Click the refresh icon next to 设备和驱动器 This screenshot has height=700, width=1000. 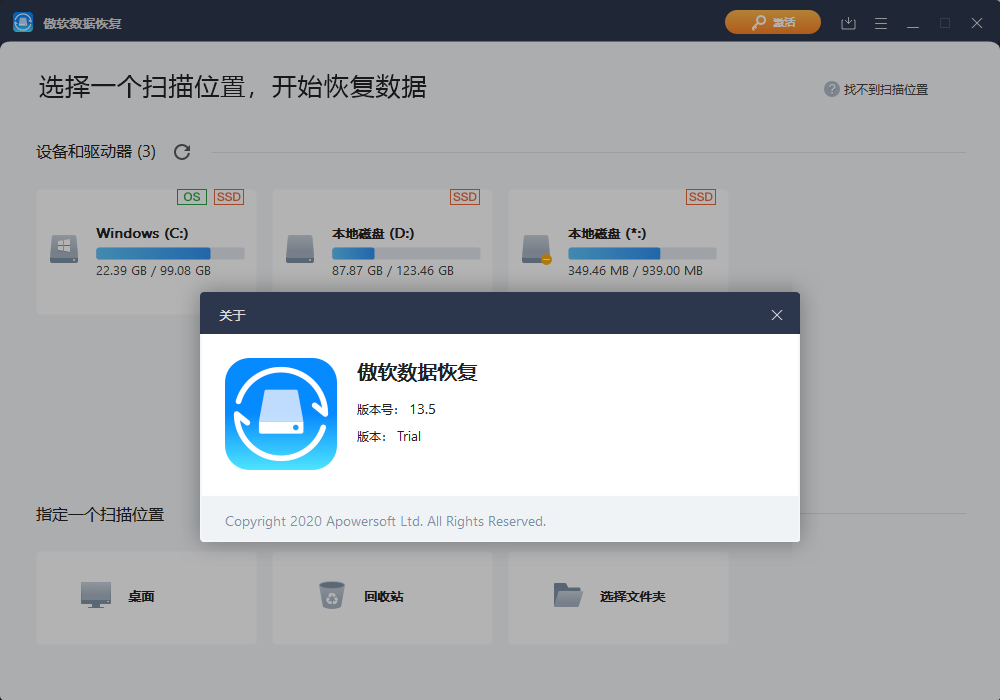point(181,152)
